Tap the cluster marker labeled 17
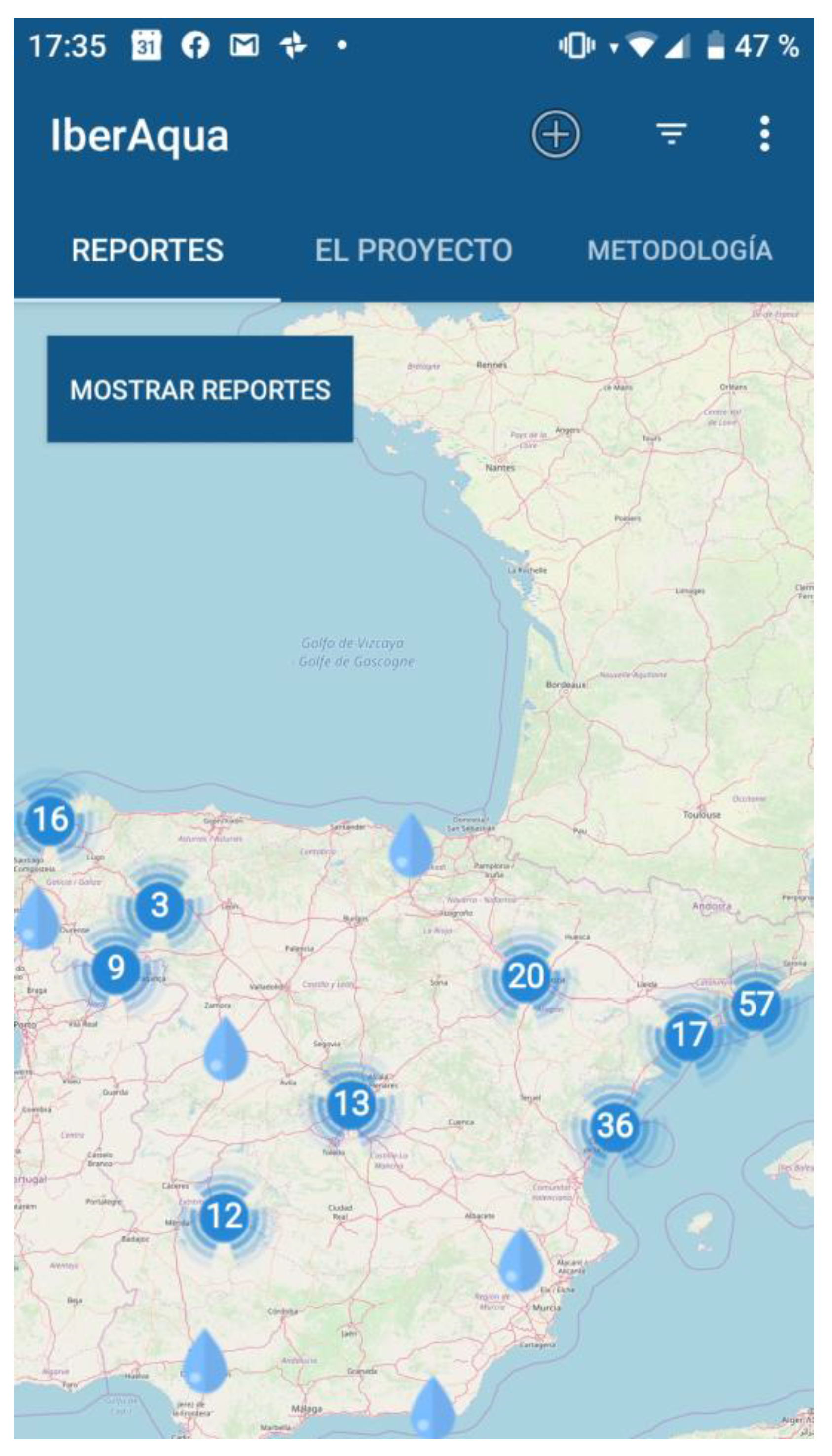Viewport: 832px width, 1456px height. (x=688, y=1035)
